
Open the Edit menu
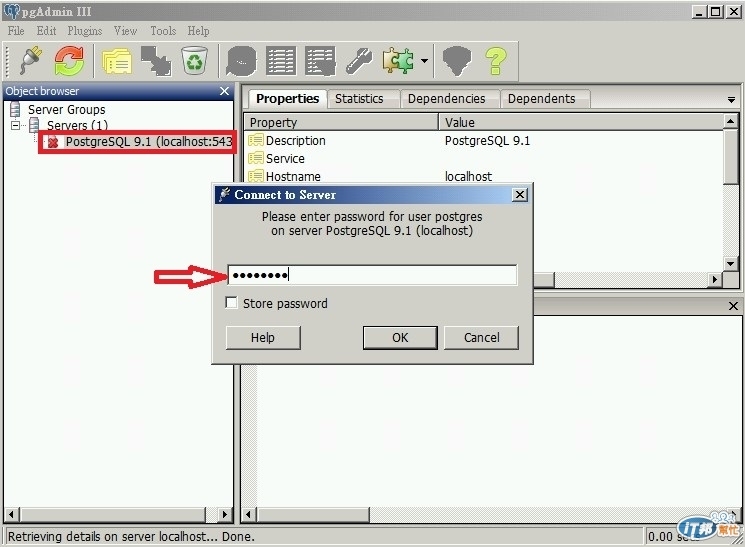(x=47, y=31)
